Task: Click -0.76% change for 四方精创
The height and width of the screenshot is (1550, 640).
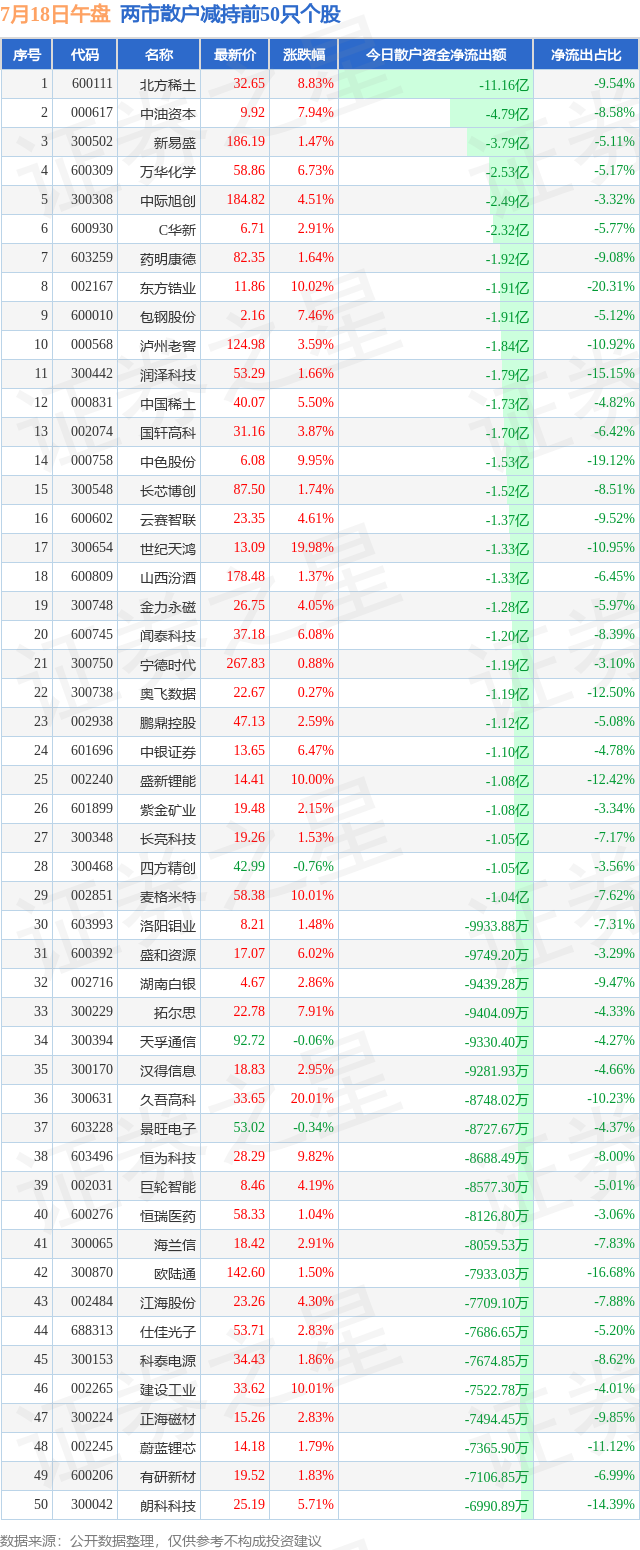Action: tap(314, 867)
